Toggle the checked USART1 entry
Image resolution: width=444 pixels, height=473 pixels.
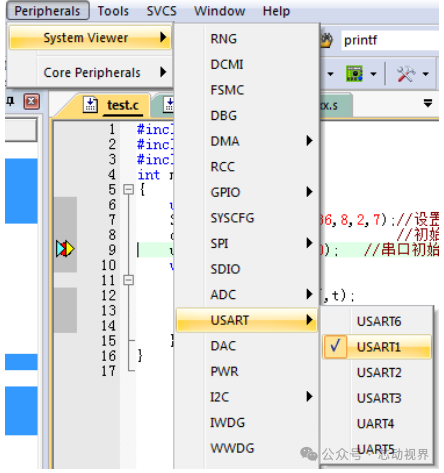377,347
